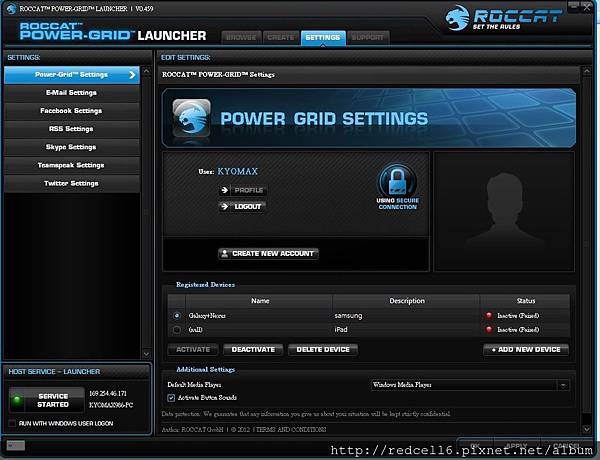Toggle Activate Button Sounds checkbox
This screenshot has height=460, width=600.
pyautogui.click(x=171, y=398)
